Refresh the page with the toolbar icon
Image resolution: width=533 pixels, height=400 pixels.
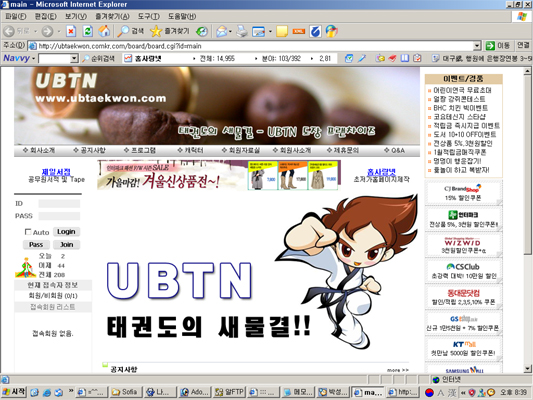88,32
